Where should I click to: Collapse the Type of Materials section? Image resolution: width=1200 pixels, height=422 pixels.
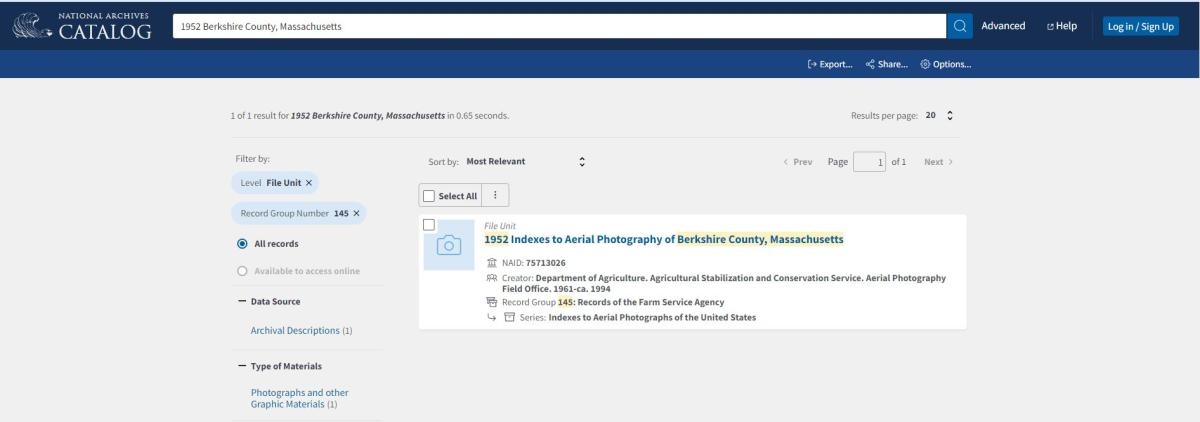click(242, 366)
